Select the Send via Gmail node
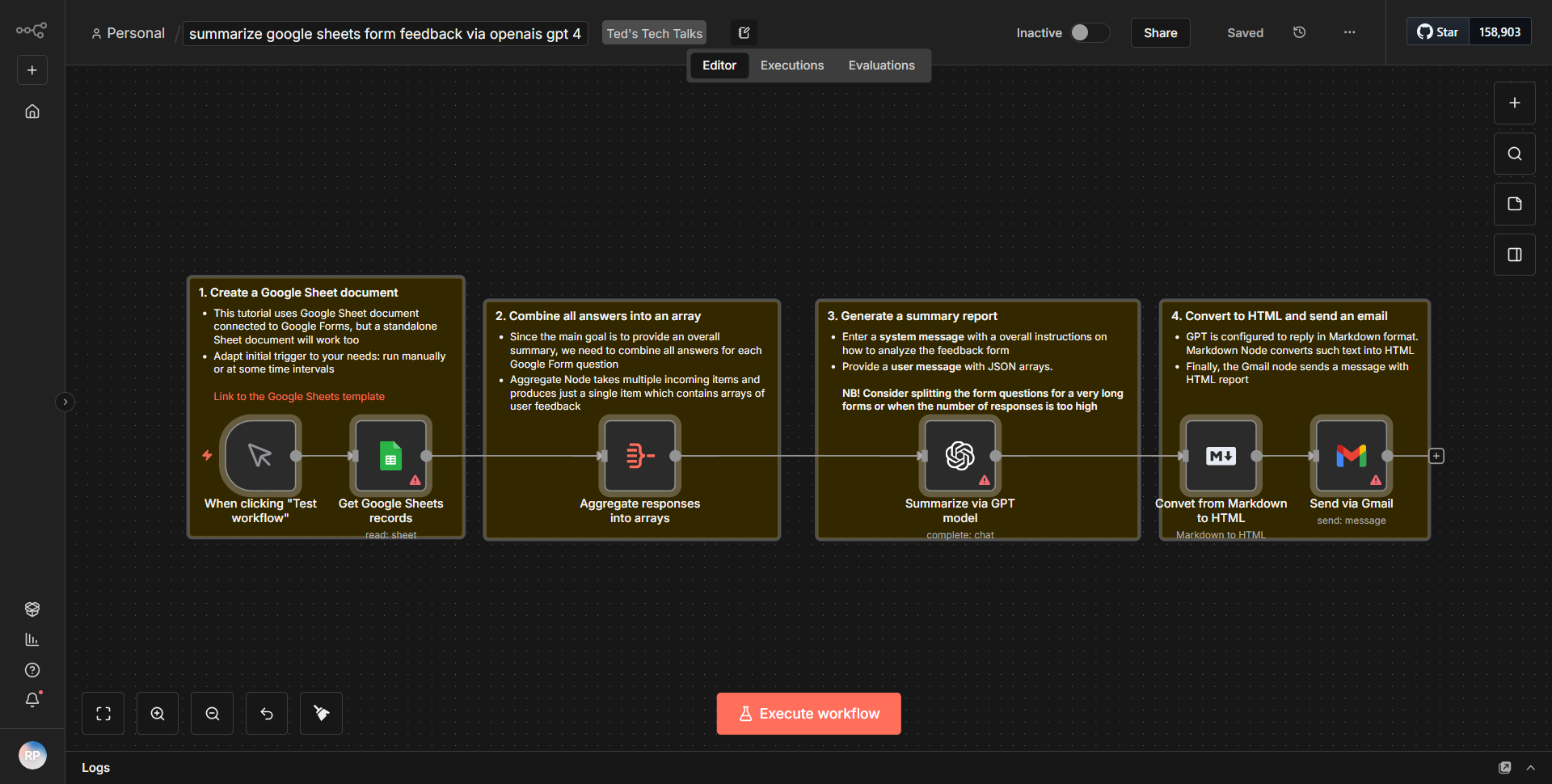 pyautogui.click(x=1352, y=456)
